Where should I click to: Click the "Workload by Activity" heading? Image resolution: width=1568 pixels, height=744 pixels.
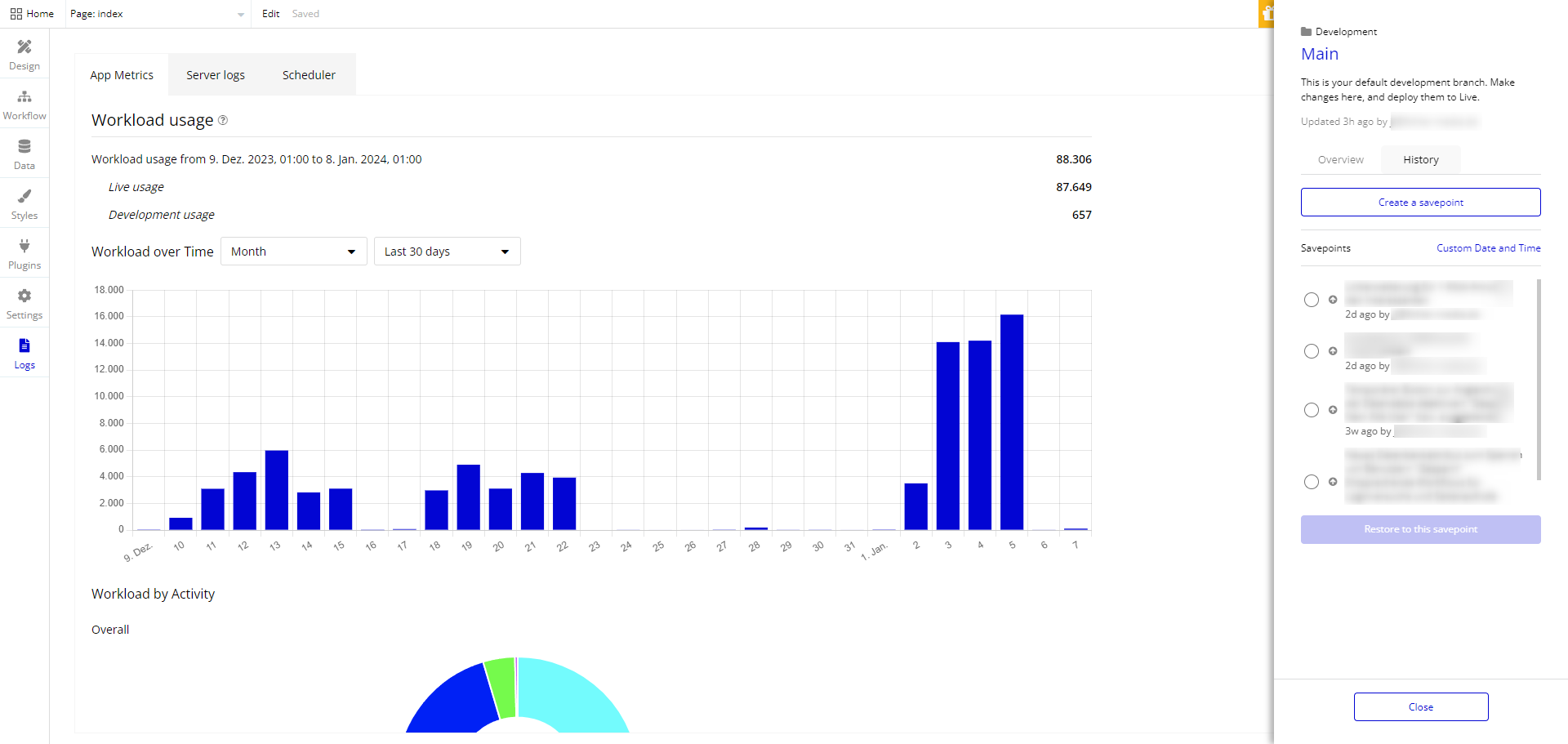(x=154, y=594)
